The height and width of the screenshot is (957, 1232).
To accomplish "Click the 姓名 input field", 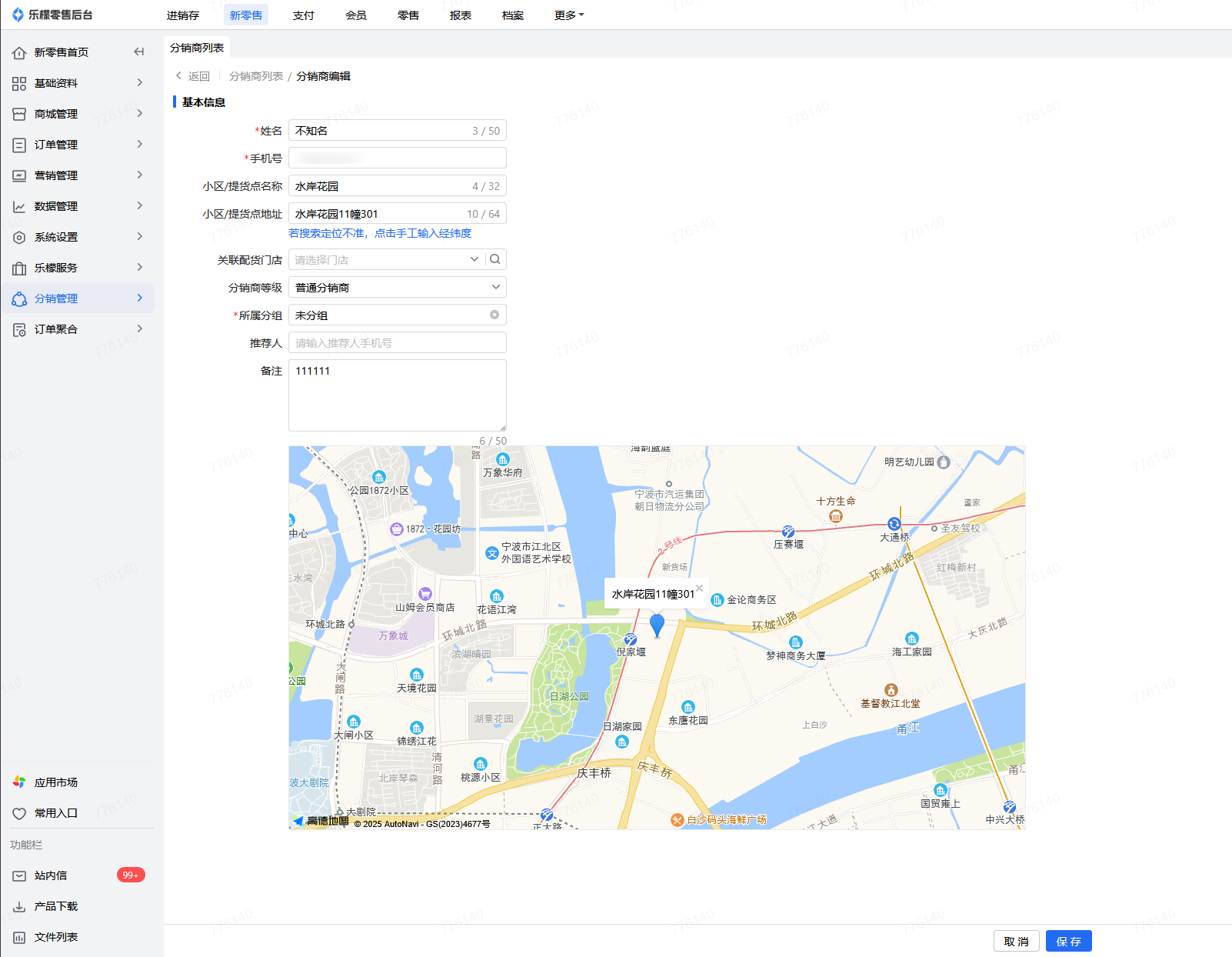I will pos(398,130).
